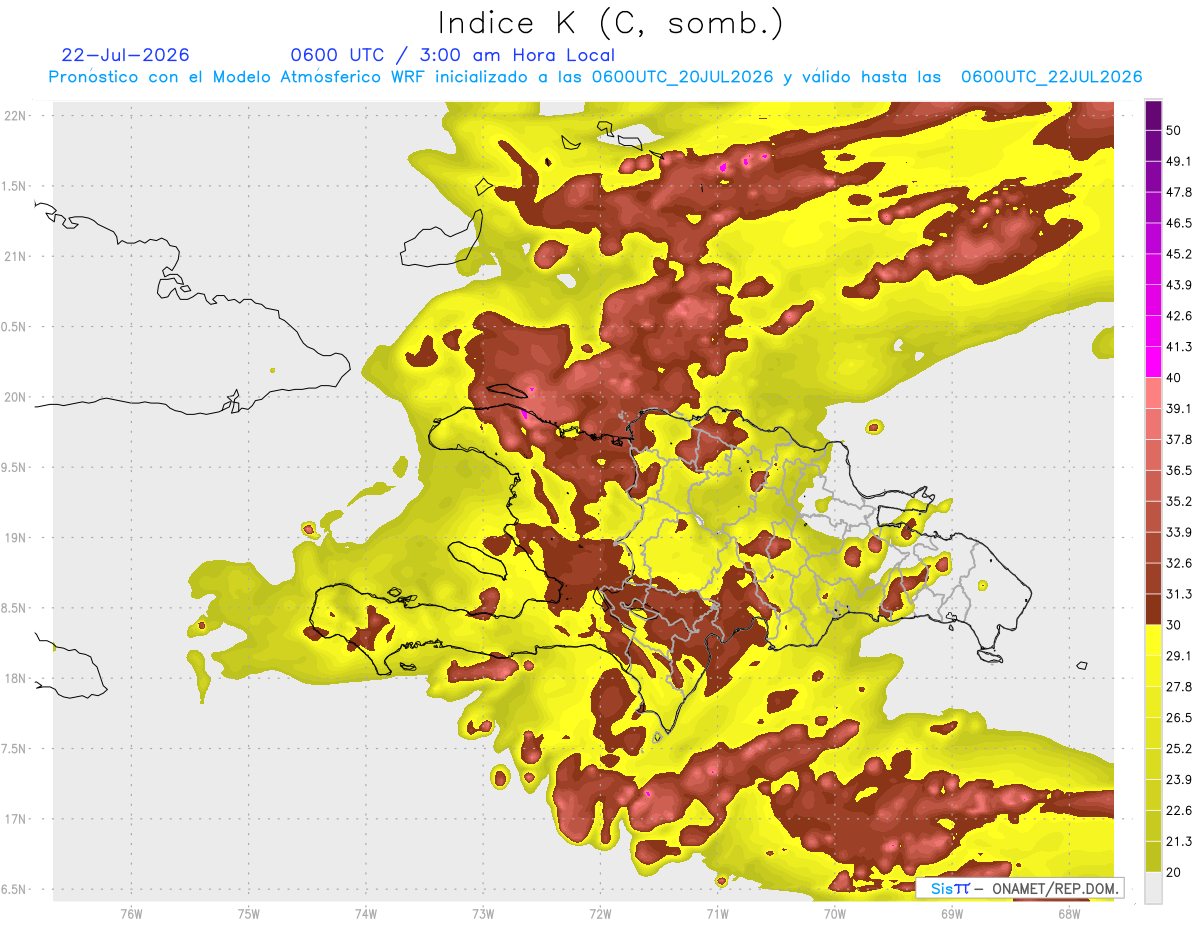Click the 22N latitude axis label
The height and width of the screenshot is (927, 1200).
[15, 116]
